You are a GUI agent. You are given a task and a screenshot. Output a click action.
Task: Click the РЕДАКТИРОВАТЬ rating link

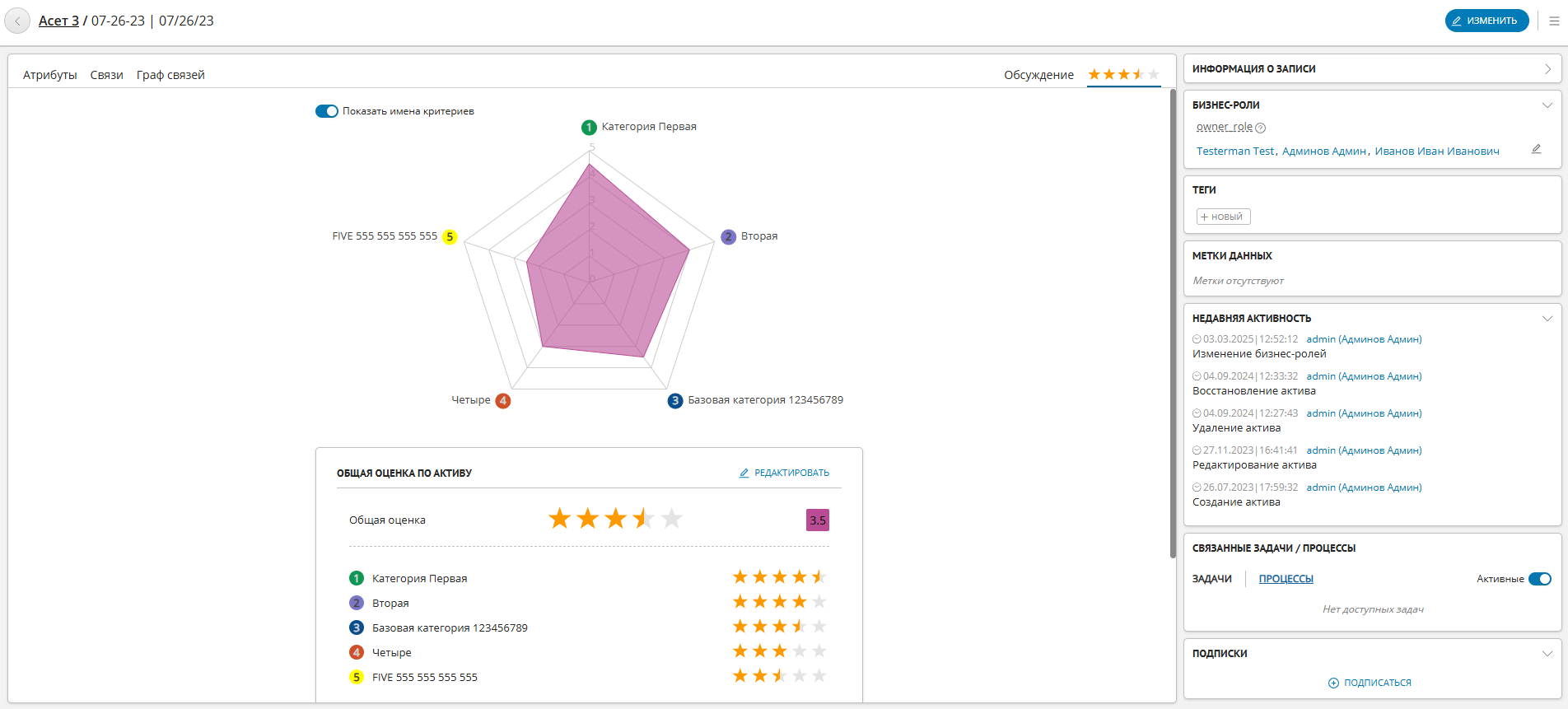[x=784, y=473]
